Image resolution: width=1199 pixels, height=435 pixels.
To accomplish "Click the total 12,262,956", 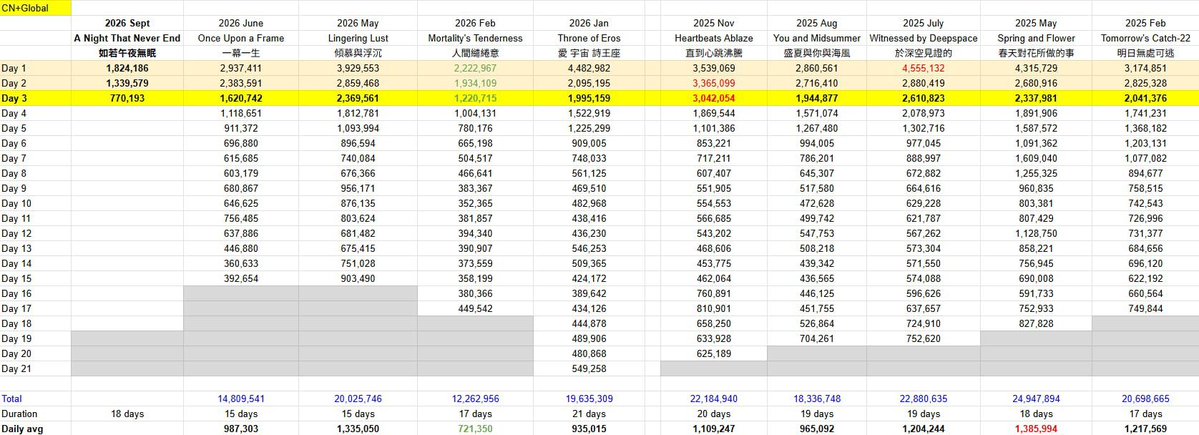I will pyautogui.click(x=476, y=399).
